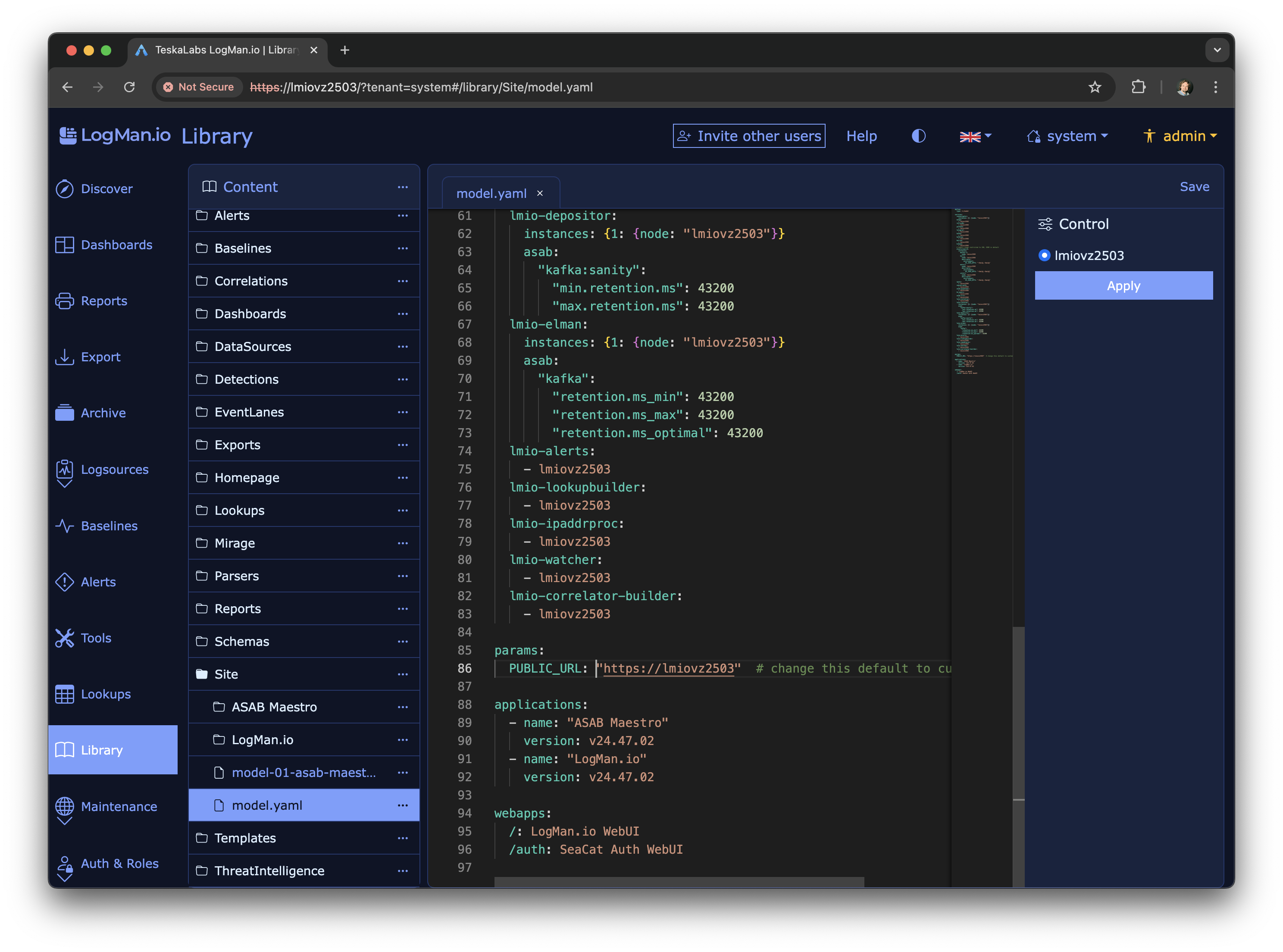The width and height of the screenshot is (1283, 952).
Task: Click the Archive box icon
Action: 65,413
